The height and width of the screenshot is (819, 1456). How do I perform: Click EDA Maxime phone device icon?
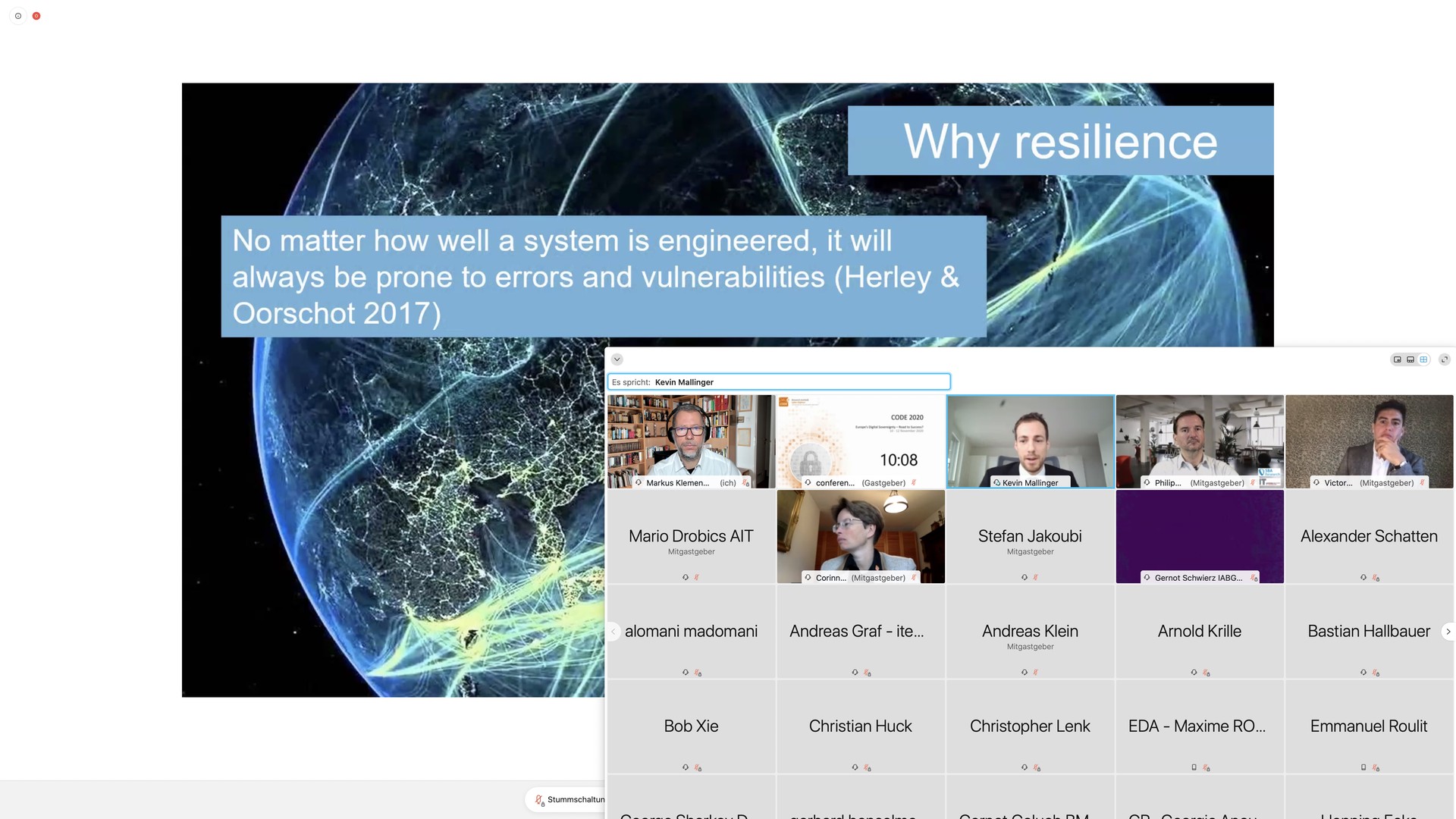coord(1194,767)
